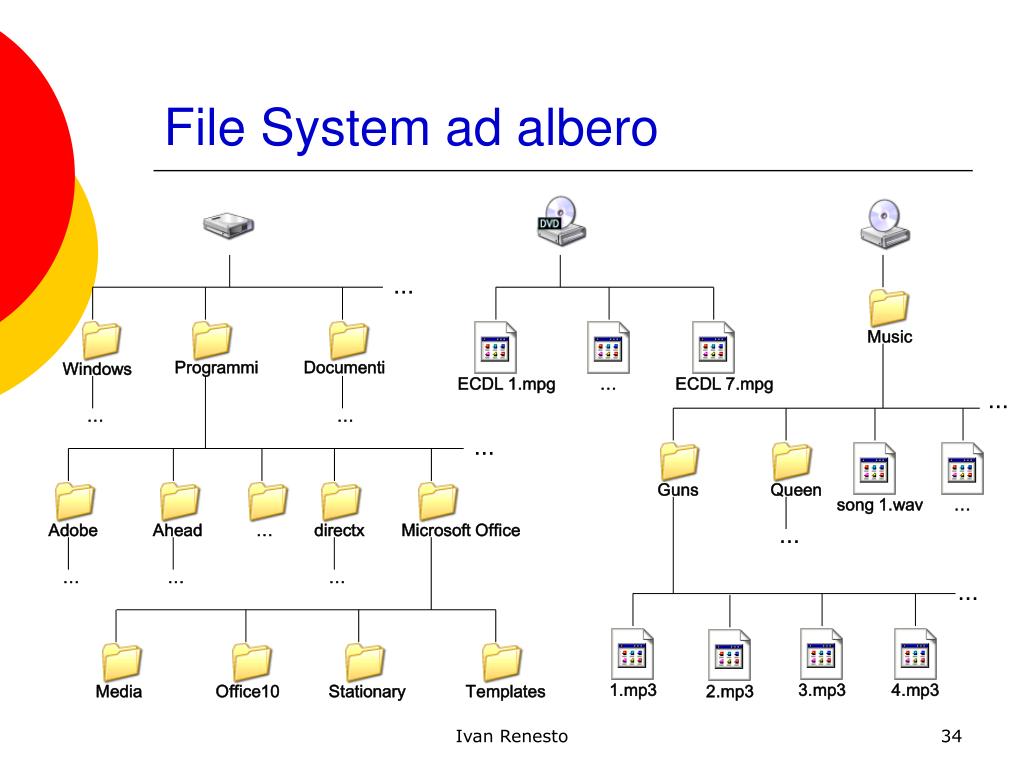Click the DVD drive icon
Screen dimensions: 1024x768
tap(561, 221)
